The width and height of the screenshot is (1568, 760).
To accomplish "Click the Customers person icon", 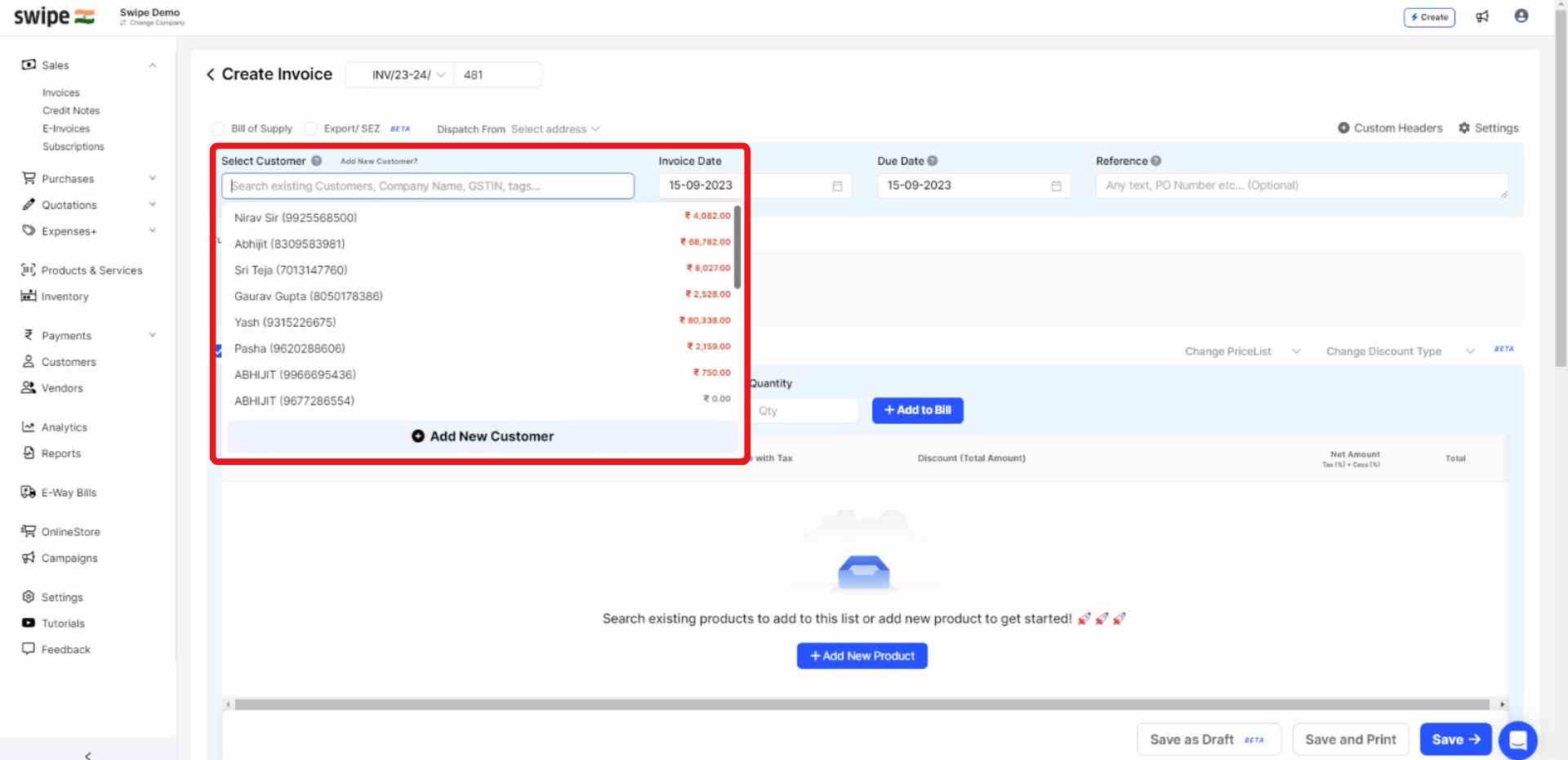I will pos(29,361).
